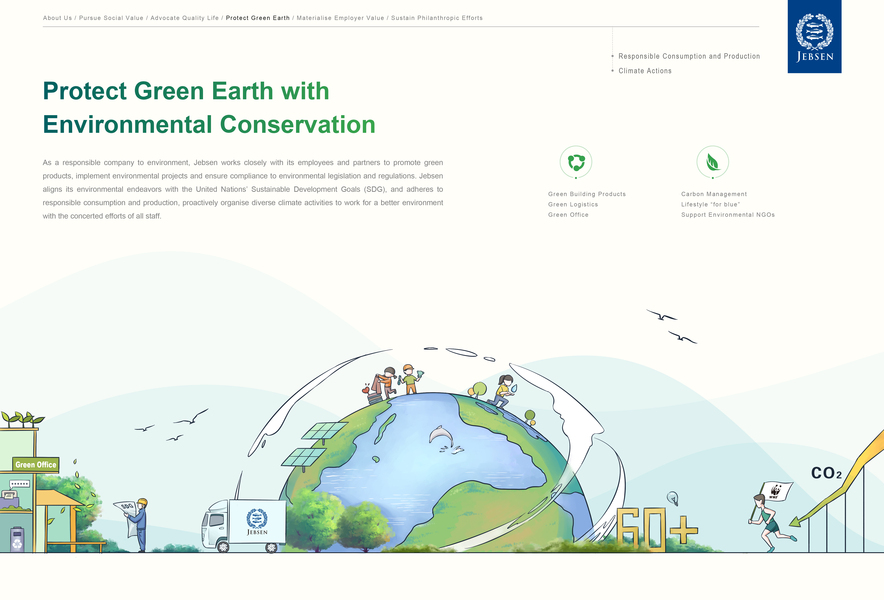This screenshot has height=600, width=884.
Task: Click the Jebsen logo at the top
Action: (x=814, y=37)
